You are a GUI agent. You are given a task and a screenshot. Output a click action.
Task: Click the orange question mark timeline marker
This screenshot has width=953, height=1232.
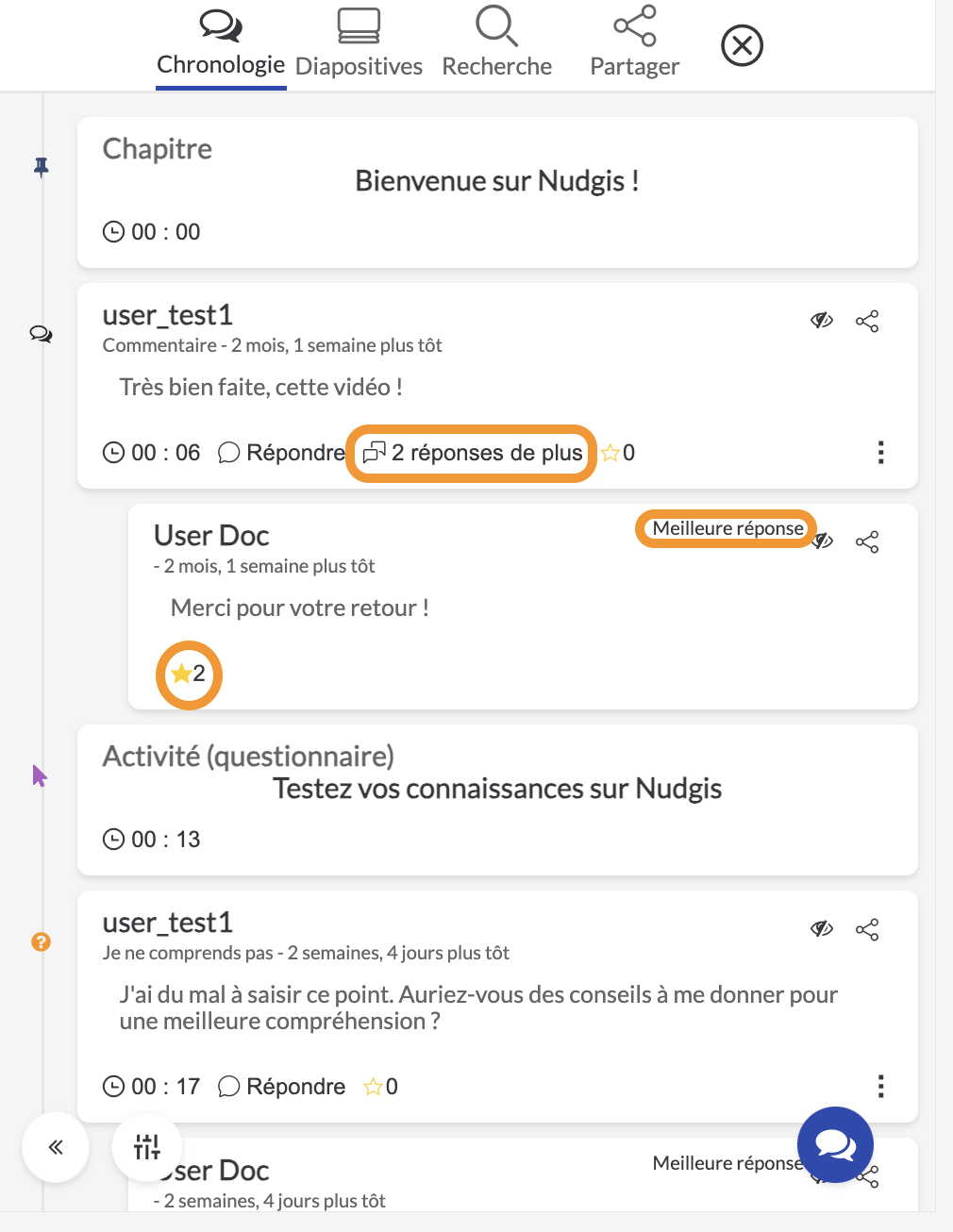pos(41,941)
